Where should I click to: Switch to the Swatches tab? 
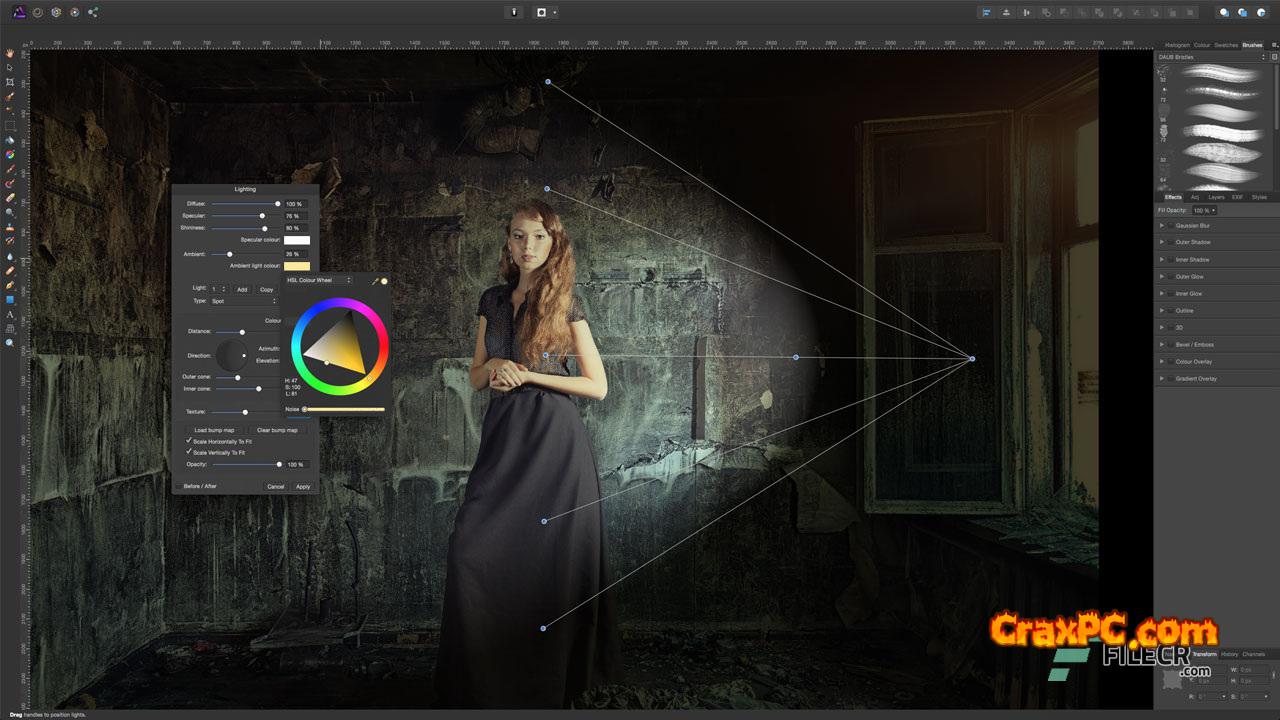tap(1225, 45)
